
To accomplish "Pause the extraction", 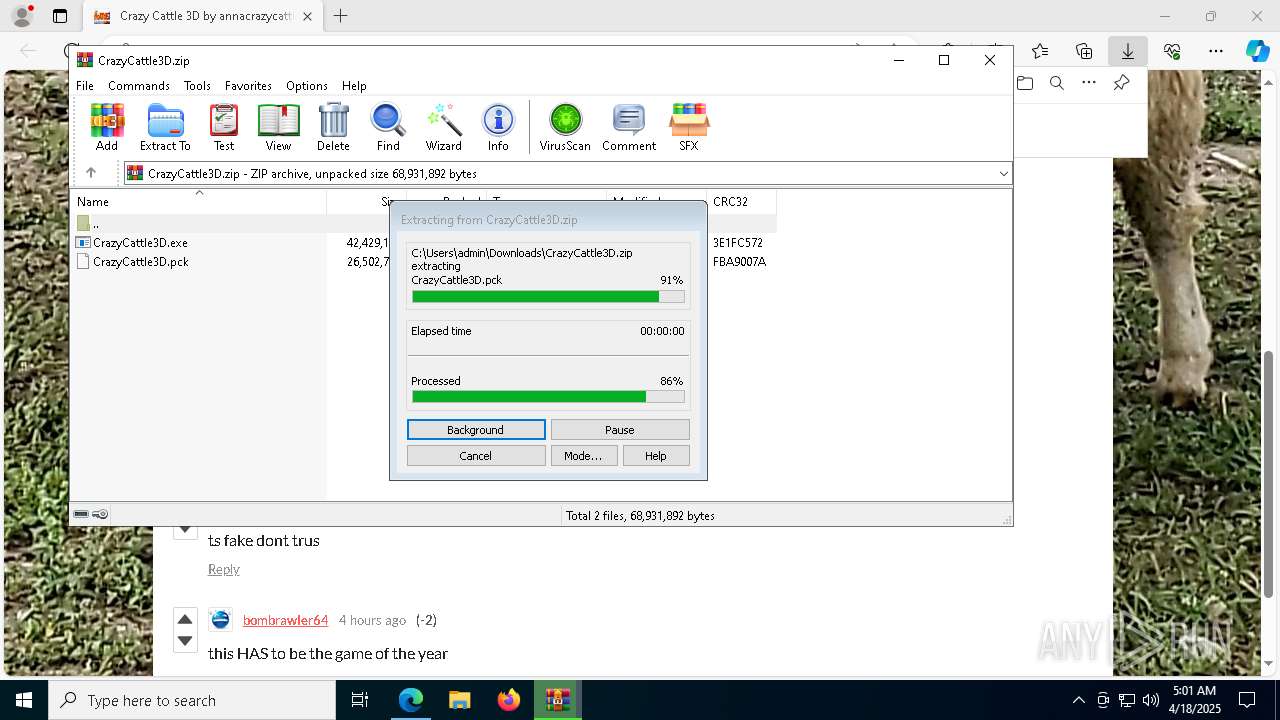I will pos(620,430).
